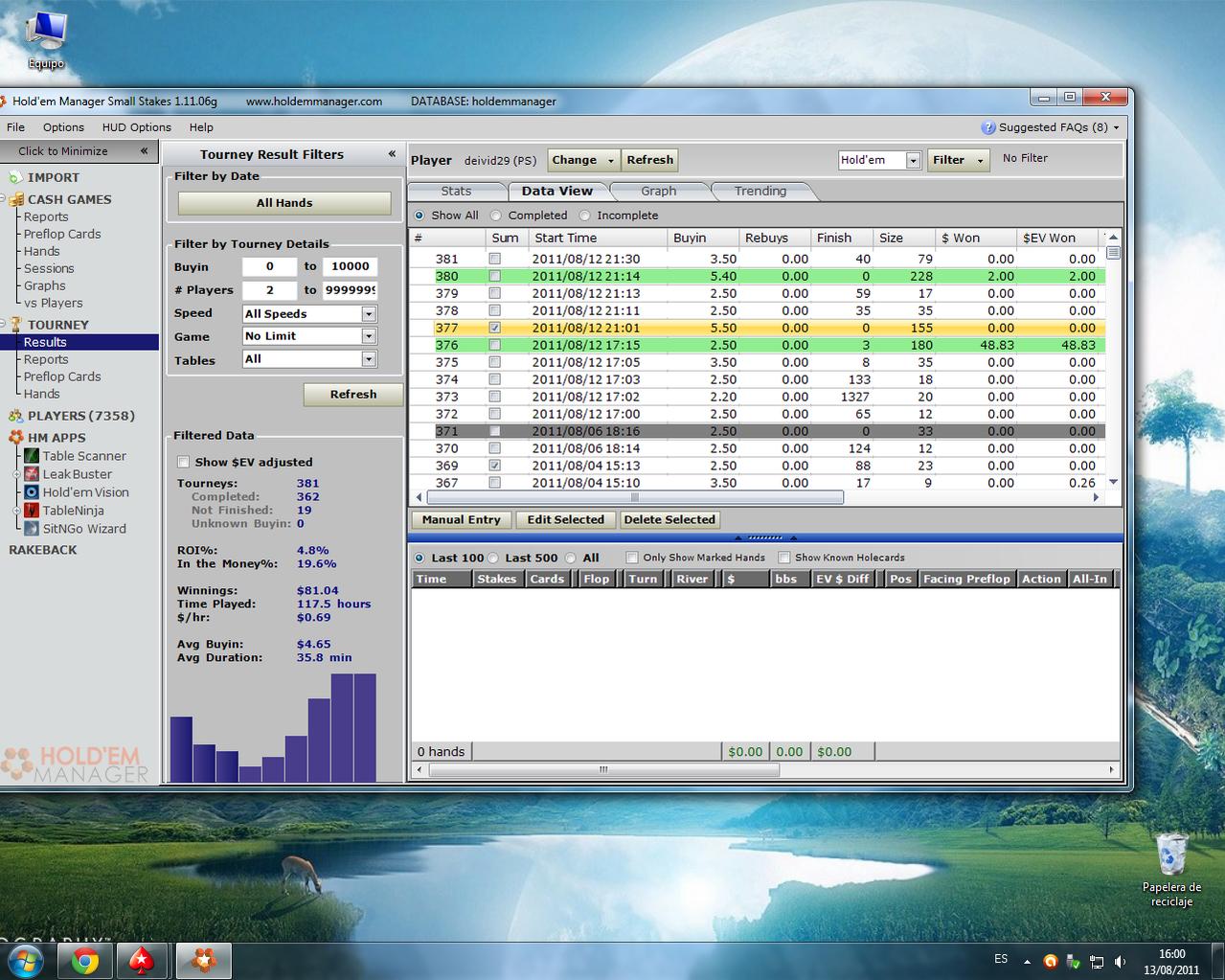This screenshot has height=980, width=1225.
Task: Click the tourney table vertical scrollbar thumb
Action: [1113, 252]
